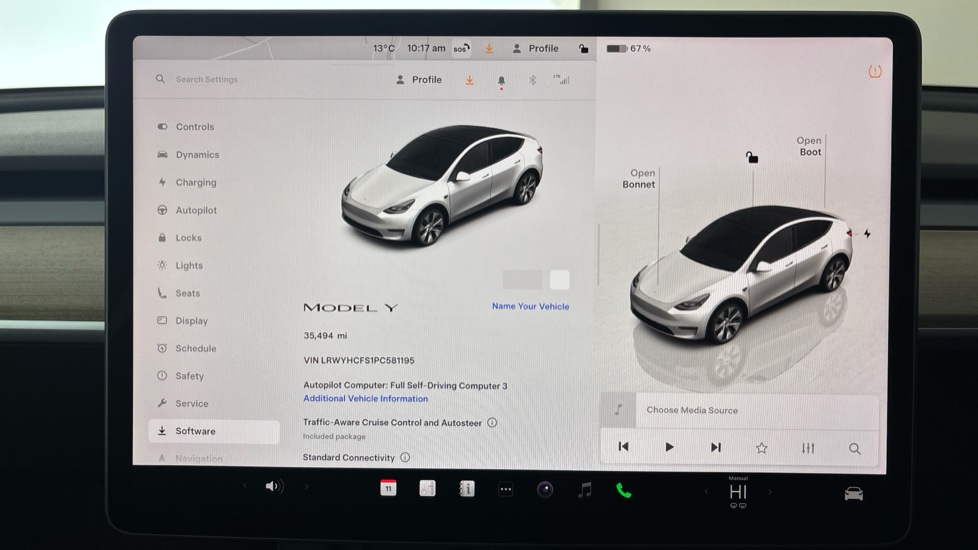978x550 pixels.
Task: Open the Music app in the dock
Action: (584, 490)
